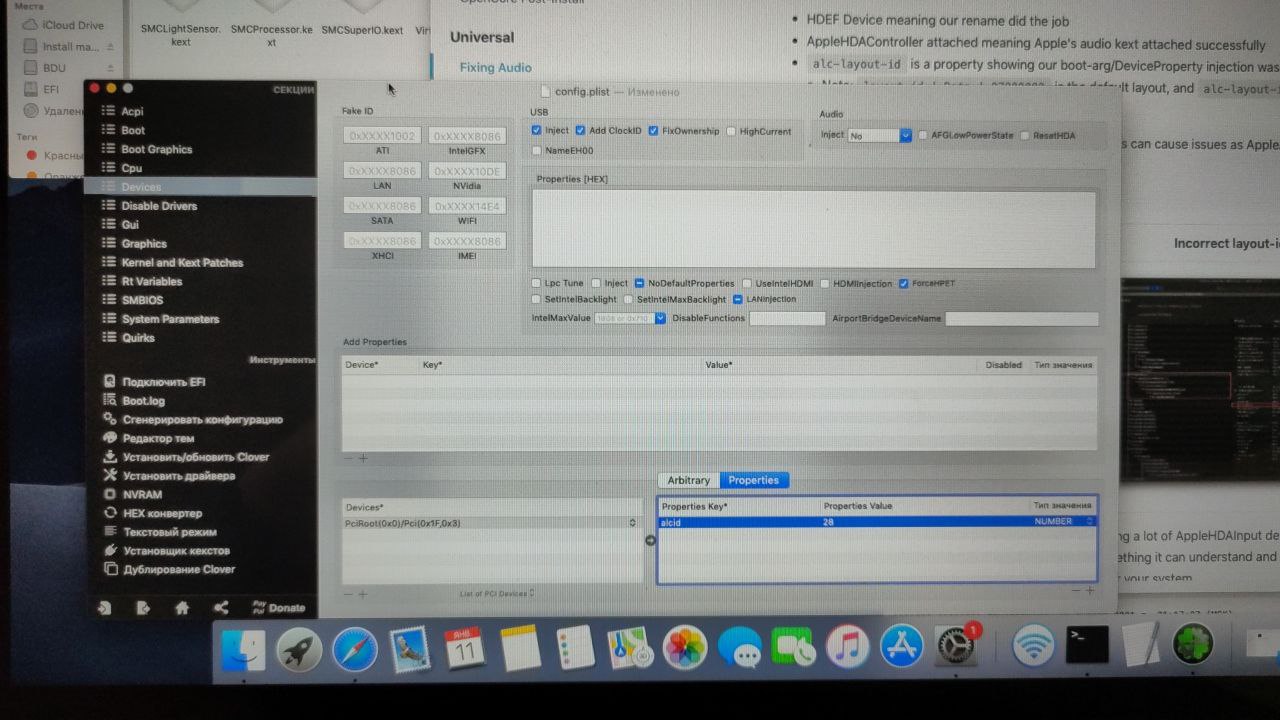Click the IntelGFX Fake ID field
The width and height of the screenshot is (1280, 720).
click(x=467, y=135)
